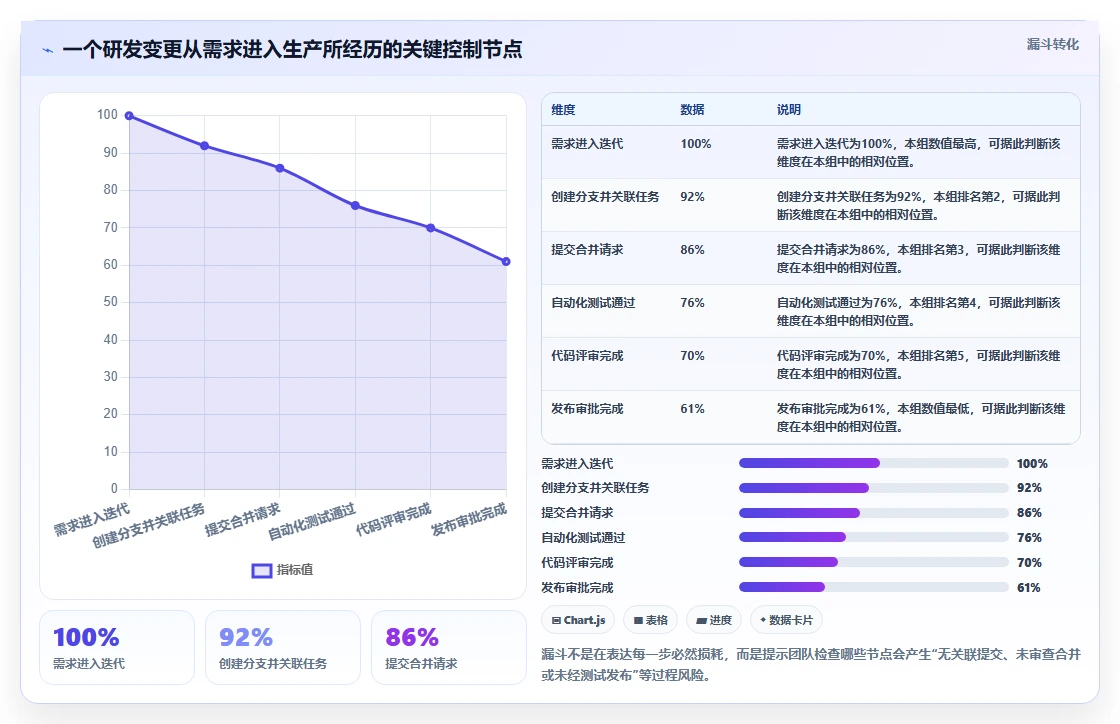Click the lightning icon beside the title
Screen dimensions: 1120x724
48,50
